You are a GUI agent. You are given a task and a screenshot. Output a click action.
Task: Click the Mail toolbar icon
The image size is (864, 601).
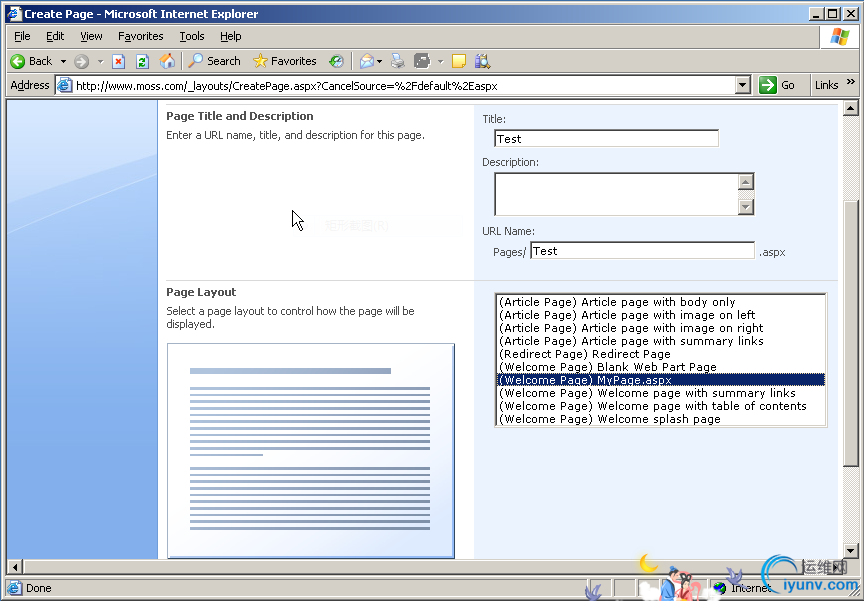367,61
